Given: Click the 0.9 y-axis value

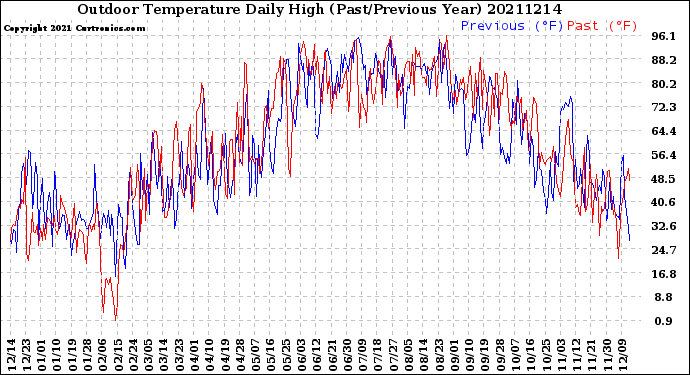Looking at the screenshot, I should pyautogui.click(x=664, y=321).
